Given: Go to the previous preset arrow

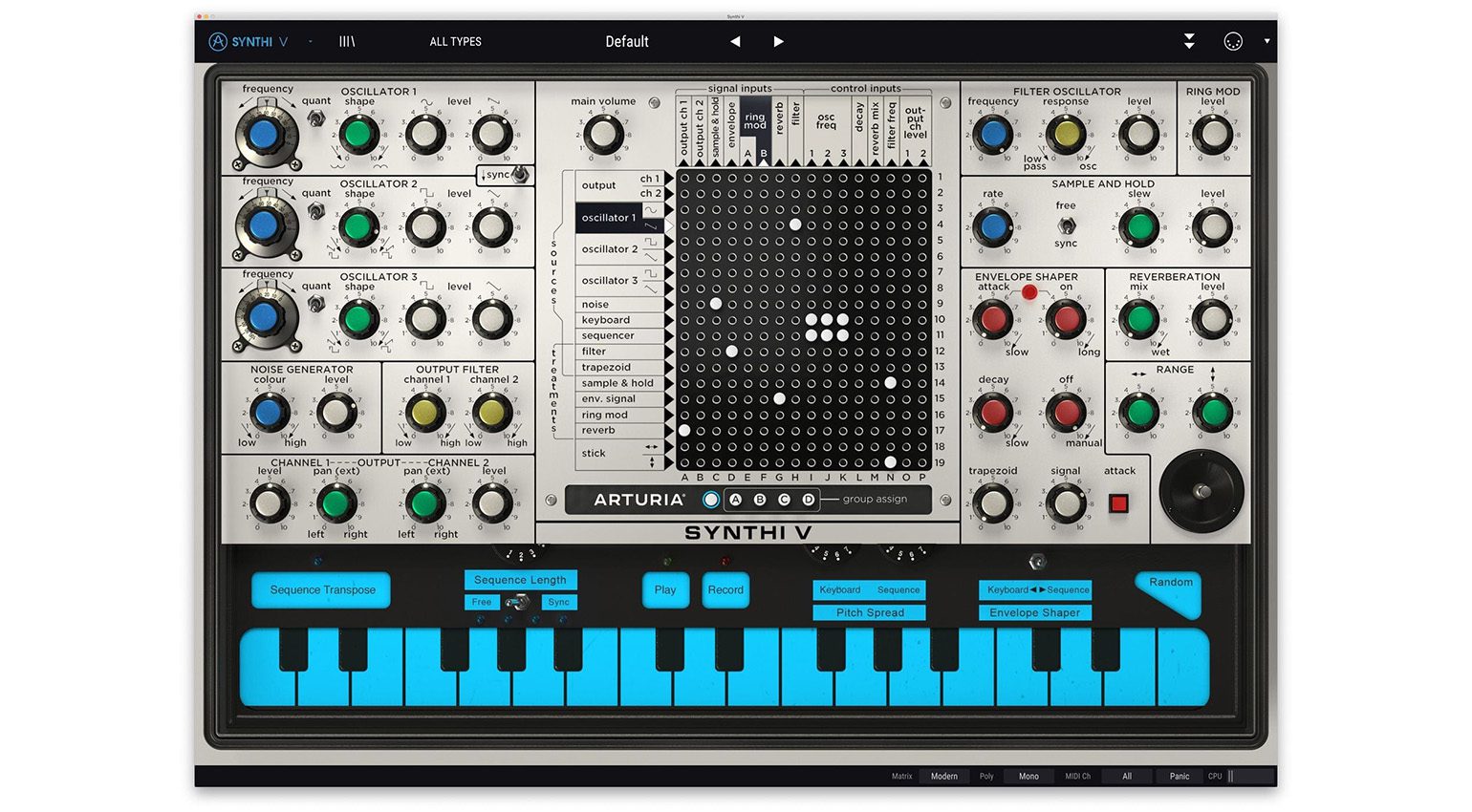Looking at the screenshot, I should coord(735,41).
